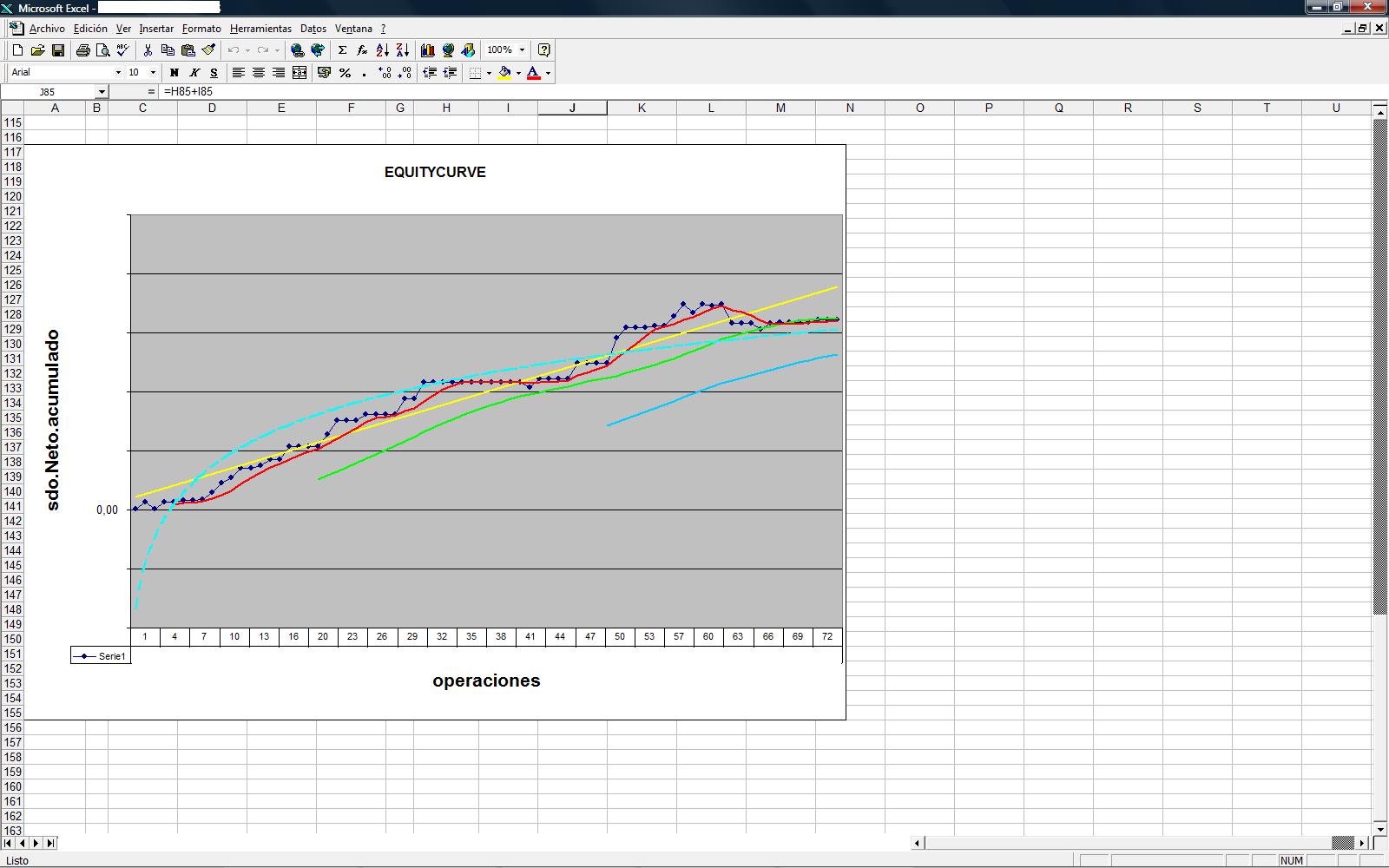The height and width of the screenshot is (868, 1389).
Task: Open the Insertar menu
Action: (155, 29)
